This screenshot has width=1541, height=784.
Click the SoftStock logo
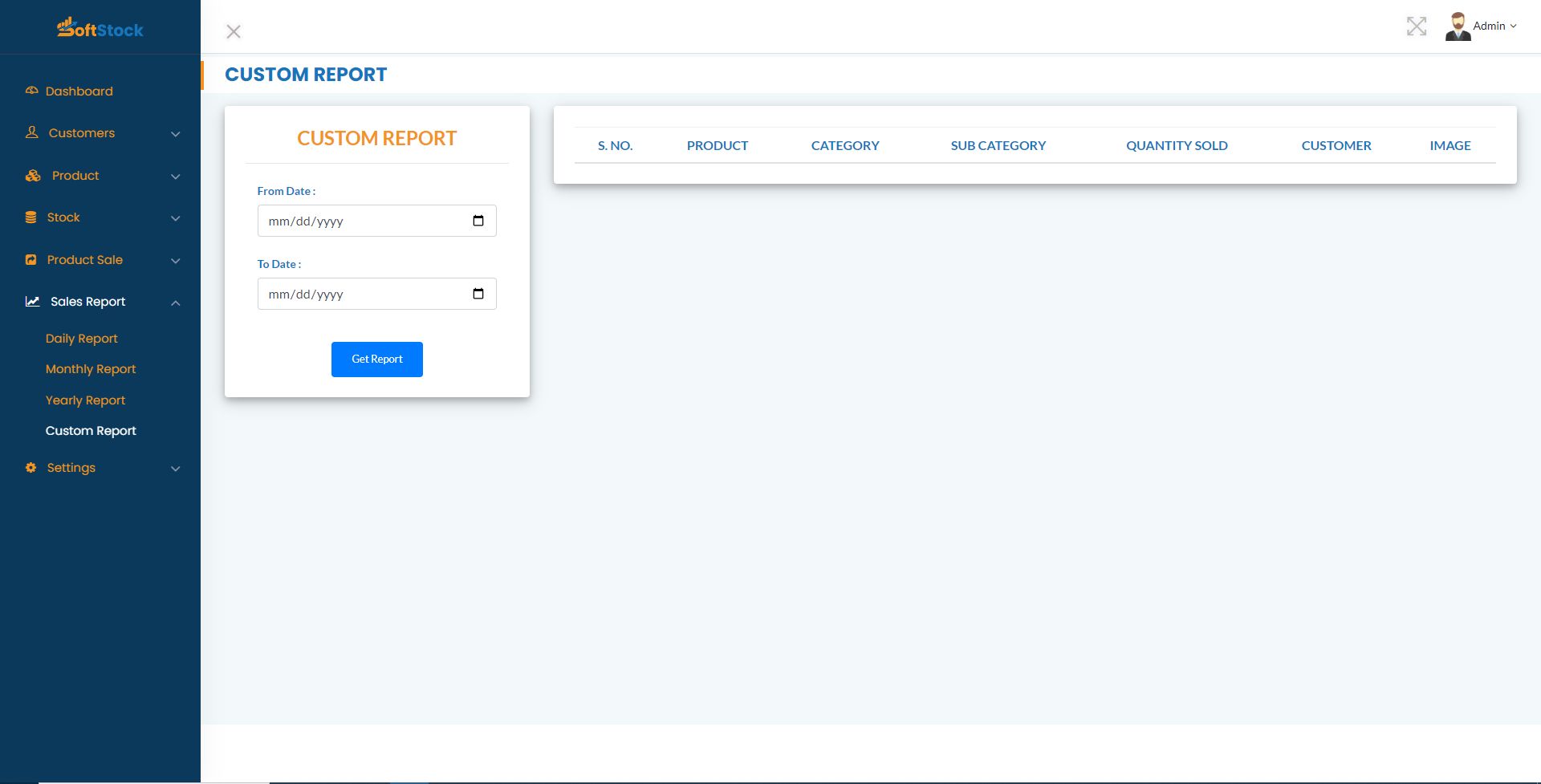click(100, 28)
